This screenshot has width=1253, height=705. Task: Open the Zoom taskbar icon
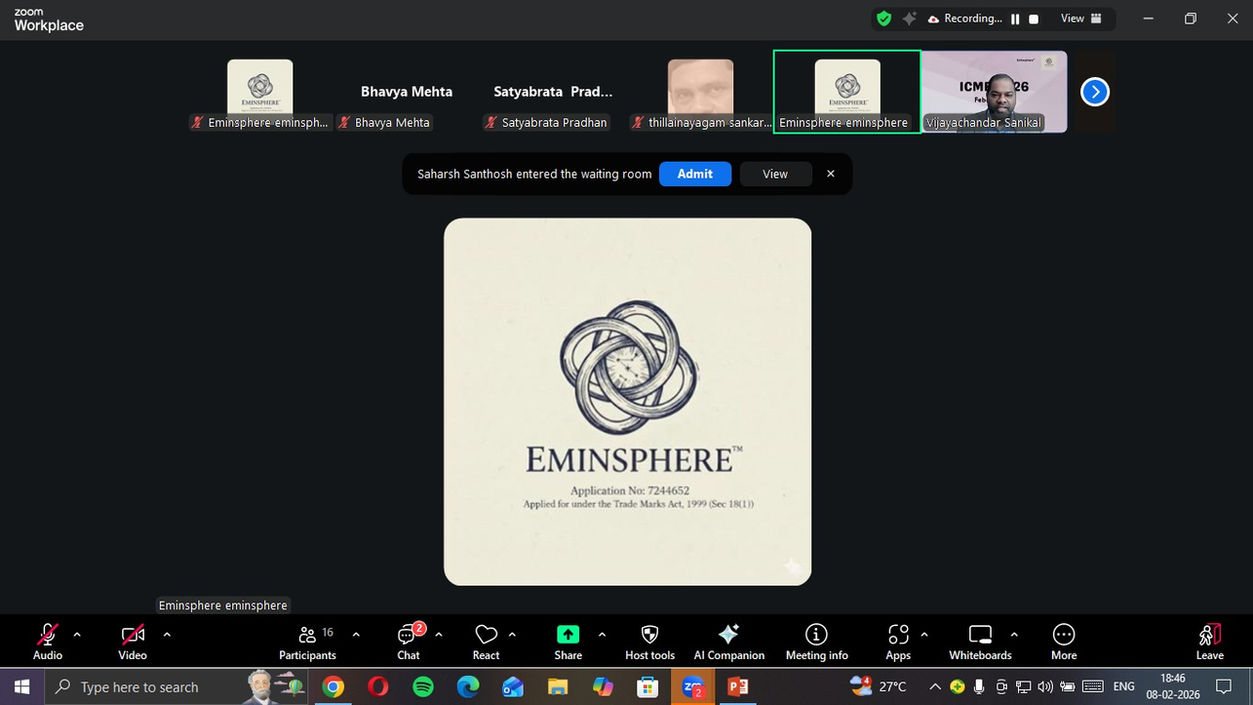(693, 687)
